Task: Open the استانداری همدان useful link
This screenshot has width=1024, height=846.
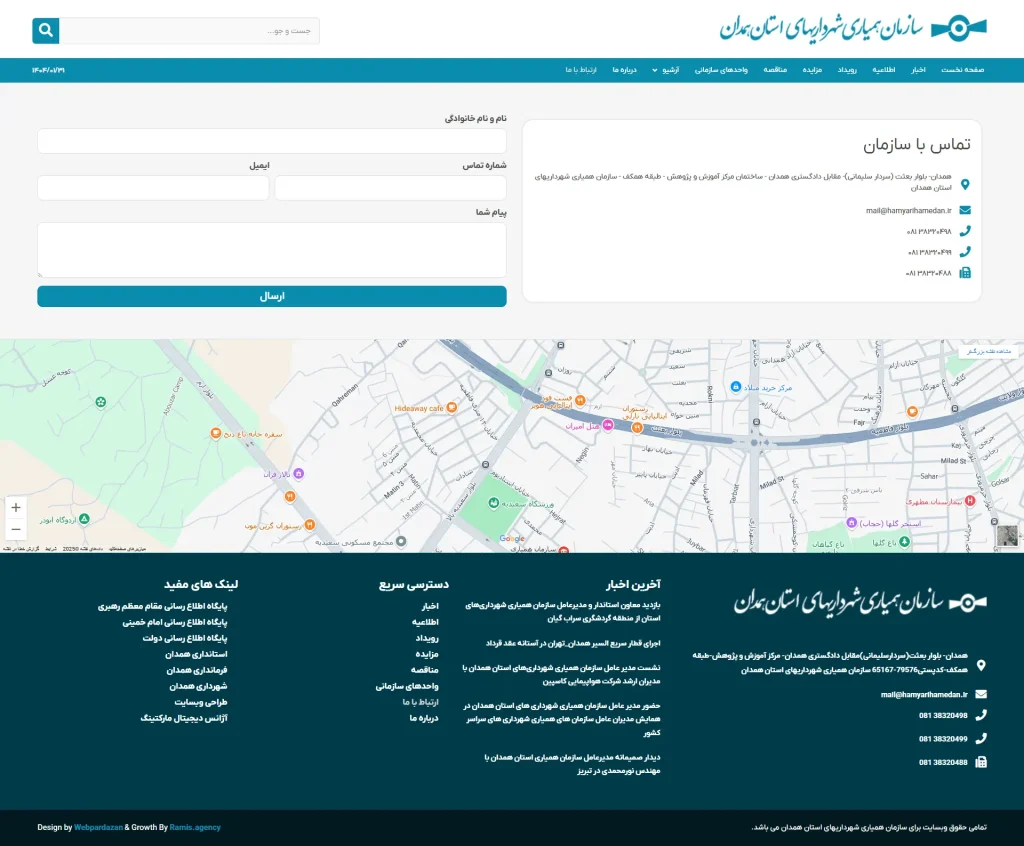Action: tap(197, 654)
